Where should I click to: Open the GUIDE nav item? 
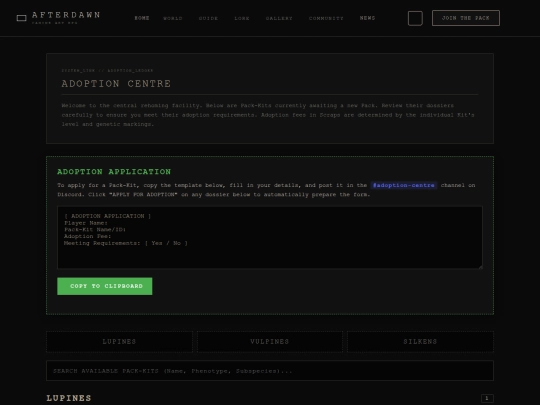(208, 18)
